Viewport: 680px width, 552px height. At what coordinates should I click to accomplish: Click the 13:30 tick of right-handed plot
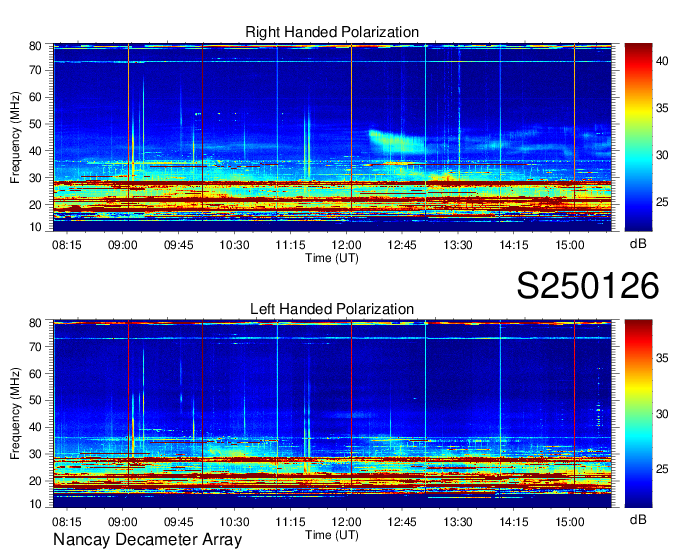458,245
